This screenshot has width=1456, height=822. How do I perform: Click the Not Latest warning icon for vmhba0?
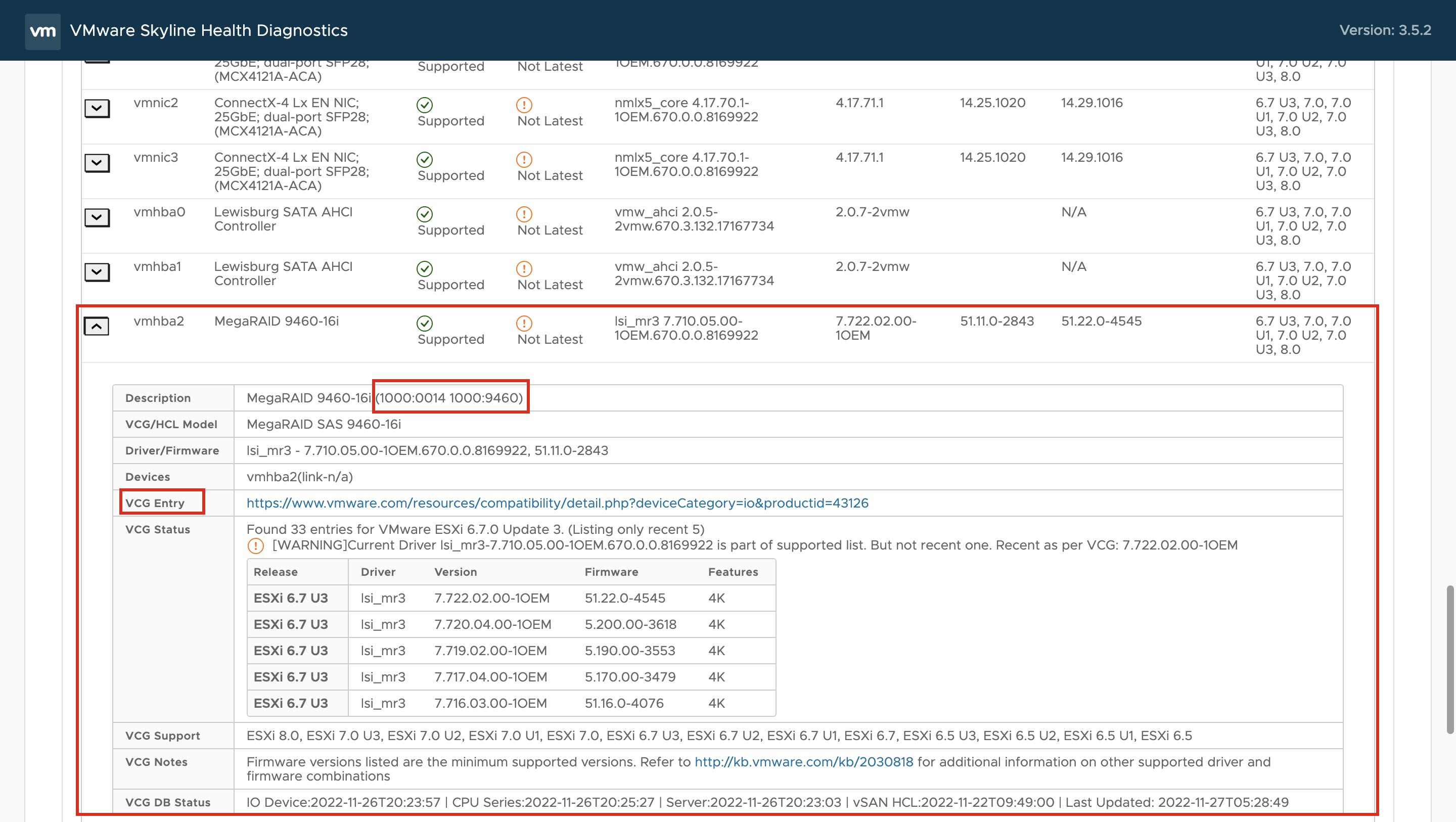[524, 214]
